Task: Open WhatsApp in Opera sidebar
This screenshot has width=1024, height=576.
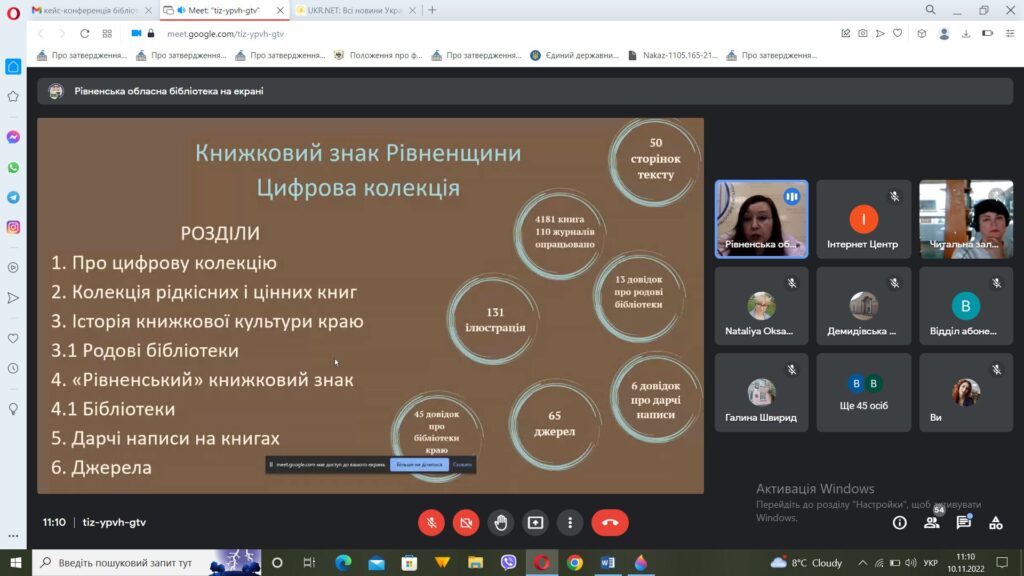Action: pyautogui.click(x=13, y=167)
